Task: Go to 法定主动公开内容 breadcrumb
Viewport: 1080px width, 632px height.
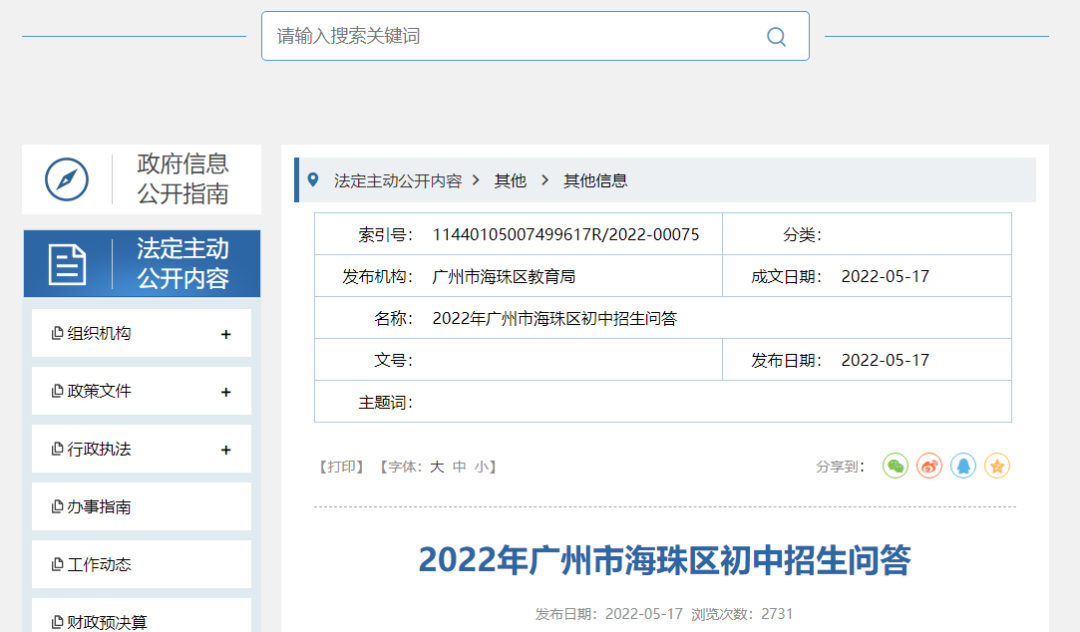Action: 398,181
